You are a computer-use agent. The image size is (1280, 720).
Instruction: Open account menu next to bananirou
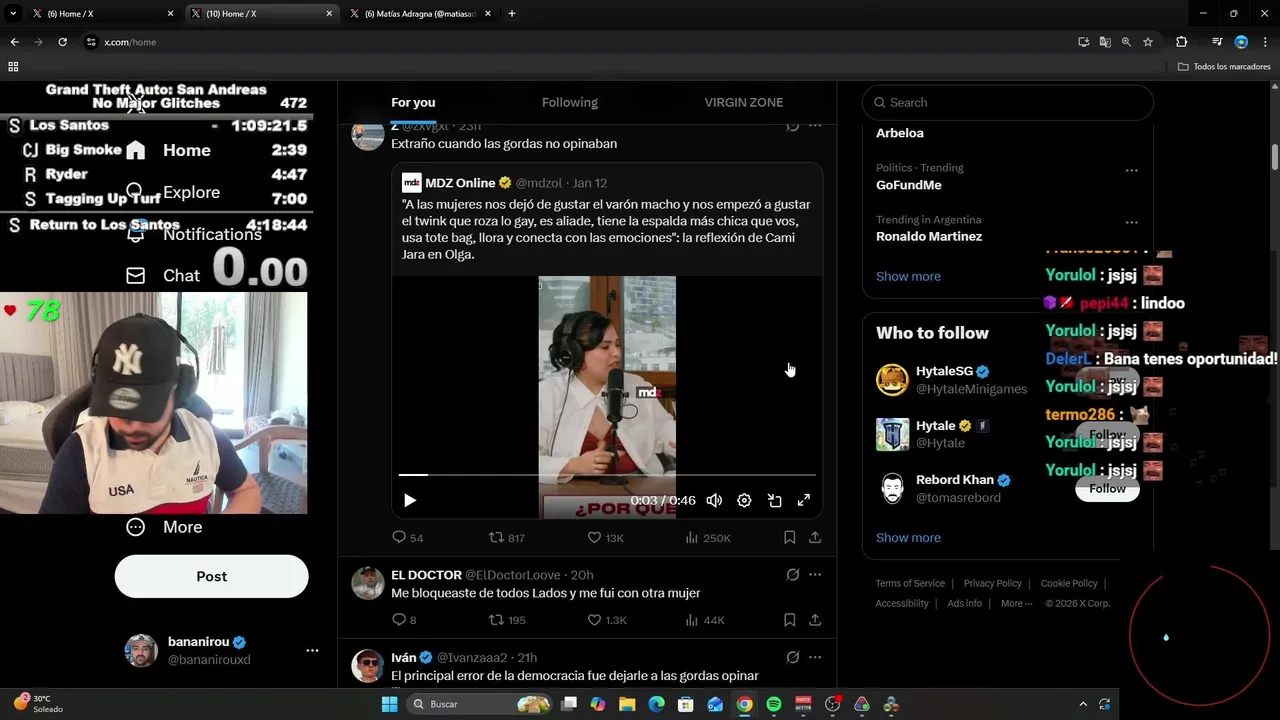(312, 650)
